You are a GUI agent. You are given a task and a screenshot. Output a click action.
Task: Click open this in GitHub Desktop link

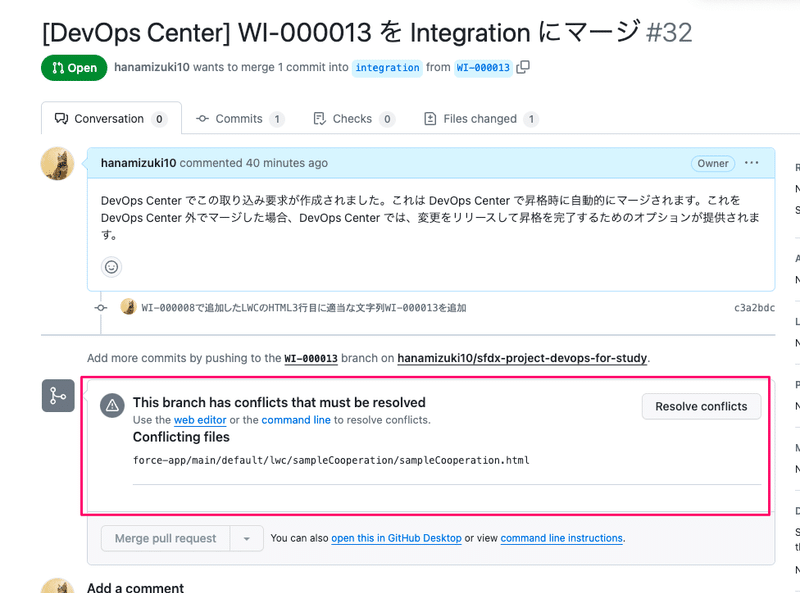coord(396,538)
